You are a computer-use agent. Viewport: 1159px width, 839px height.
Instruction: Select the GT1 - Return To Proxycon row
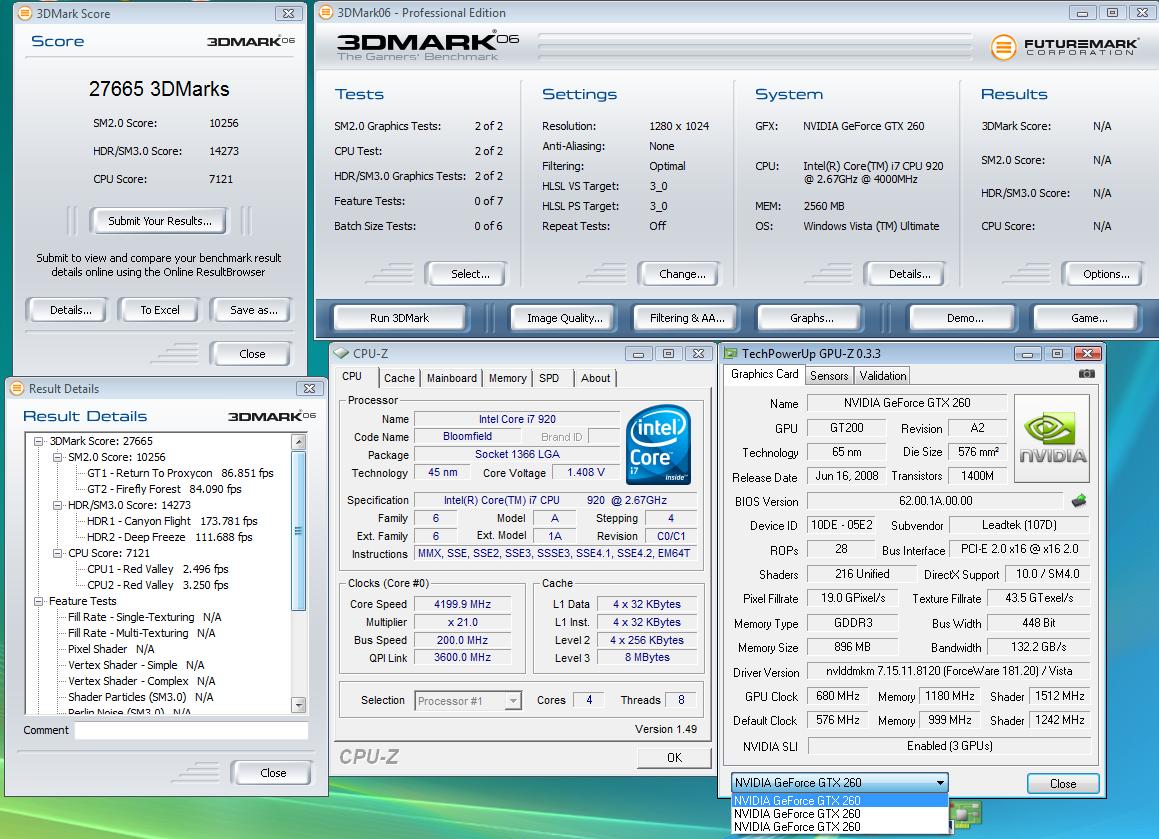pyautogui.click(x=180, y=473)
